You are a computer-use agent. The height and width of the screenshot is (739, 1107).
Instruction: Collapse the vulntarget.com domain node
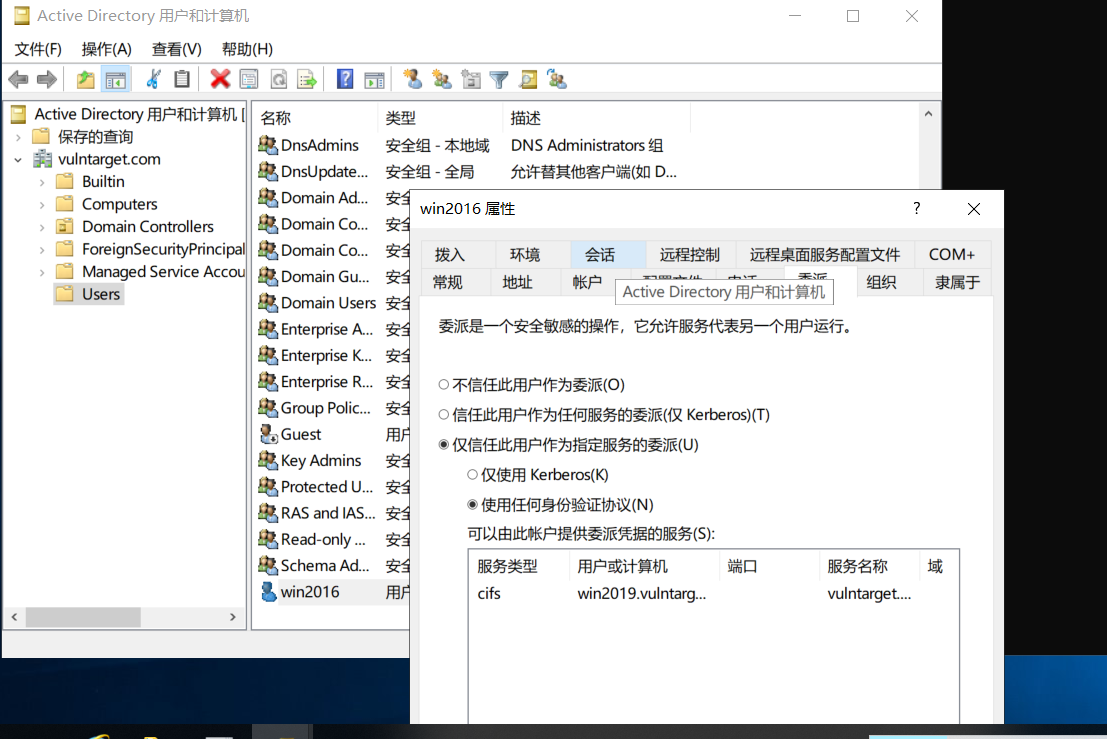(x=18, y=160)
